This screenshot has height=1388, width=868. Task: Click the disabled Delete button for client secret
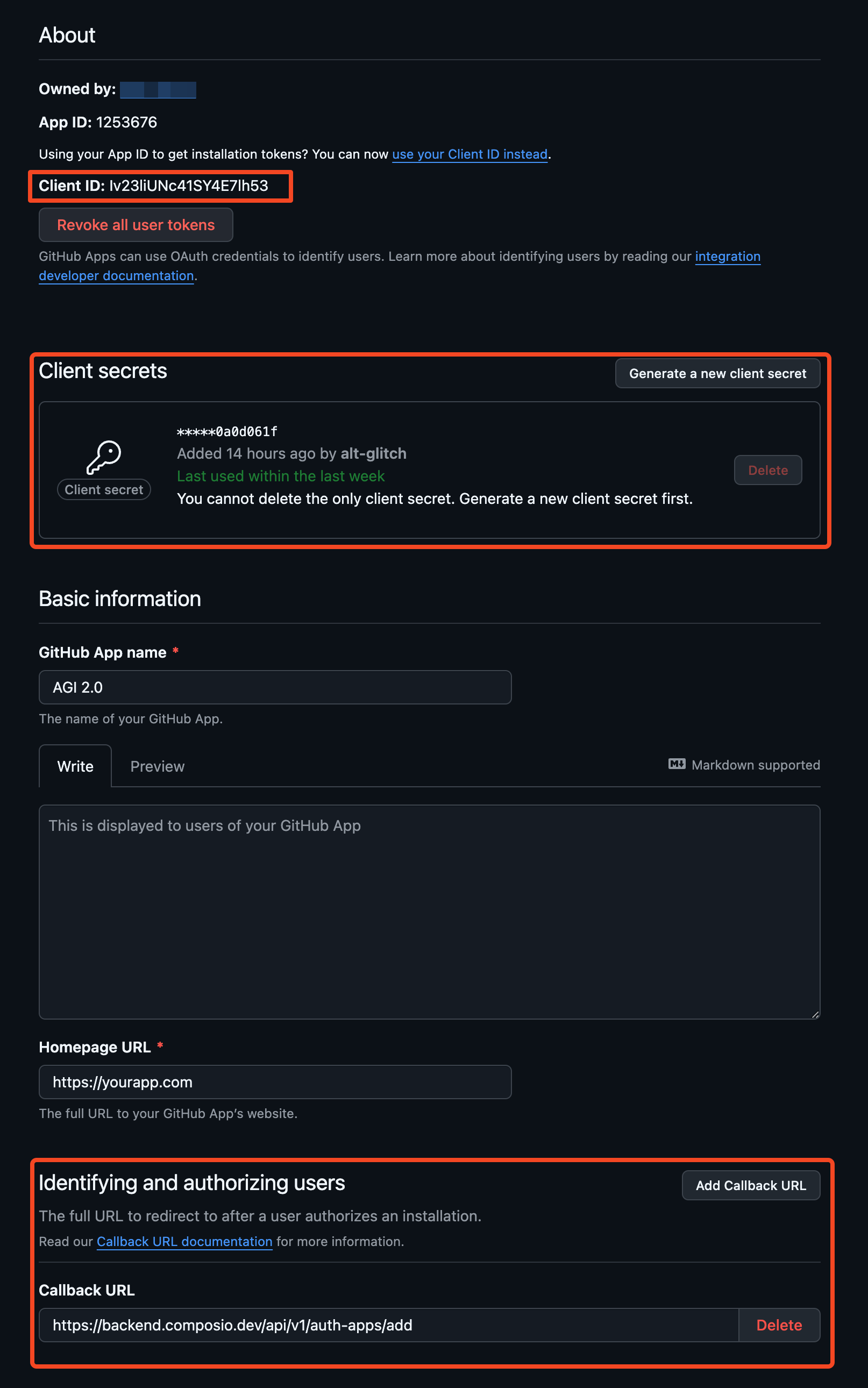point(767,469)
